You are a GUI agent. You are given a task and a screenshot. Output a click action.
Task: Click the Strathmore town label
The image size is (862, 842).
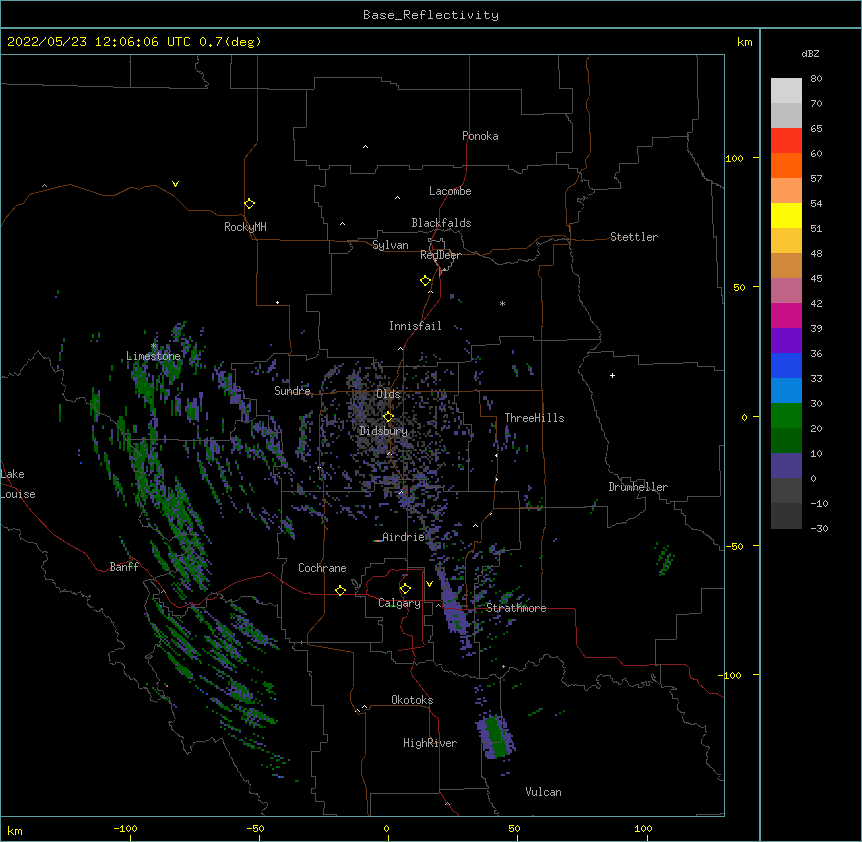click(516, 608)
